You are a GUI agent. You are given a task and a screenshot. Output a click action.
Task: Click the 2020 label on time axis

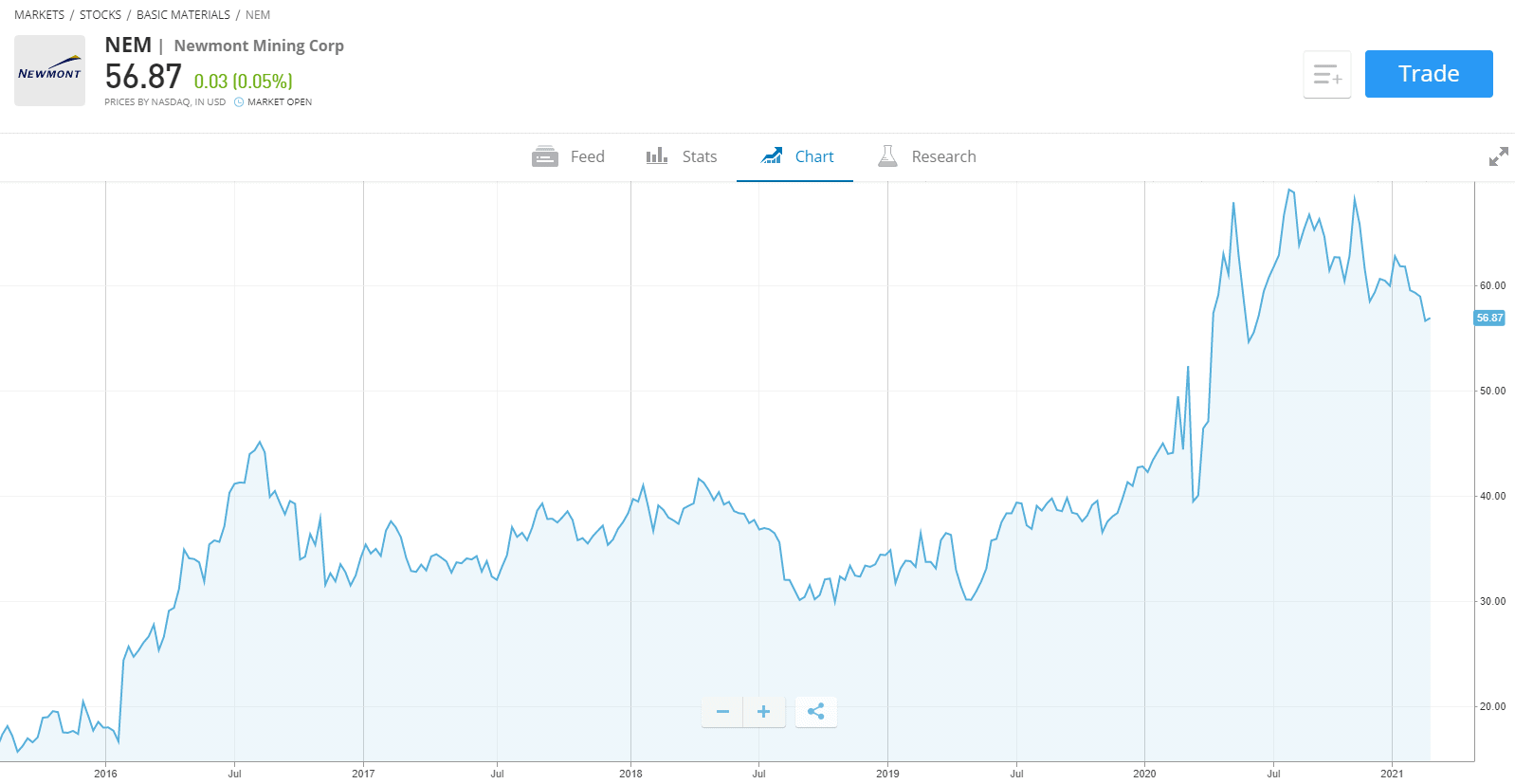tap(1144, 774)
